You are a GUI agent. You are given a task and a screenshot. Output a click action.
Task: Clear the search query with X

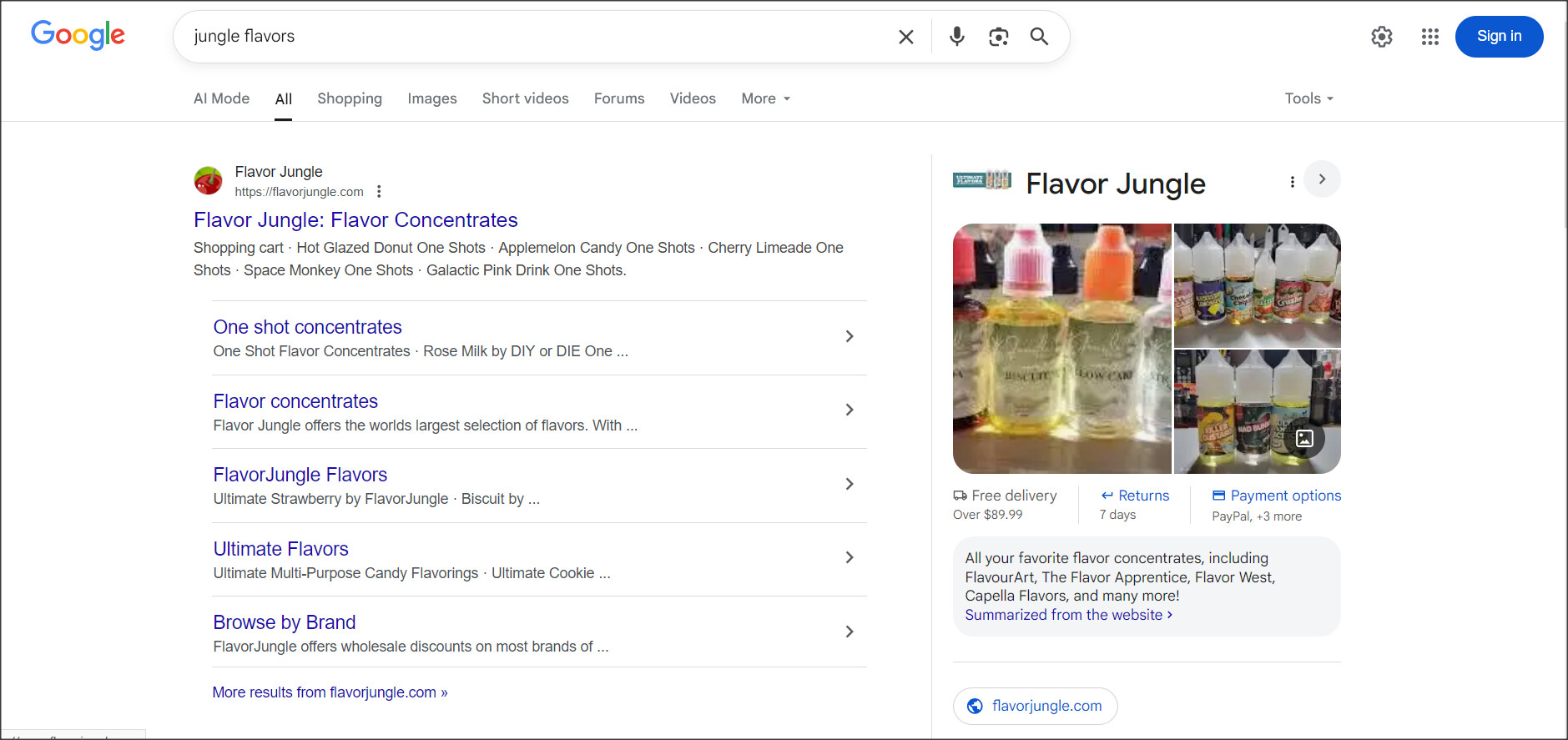905,37
